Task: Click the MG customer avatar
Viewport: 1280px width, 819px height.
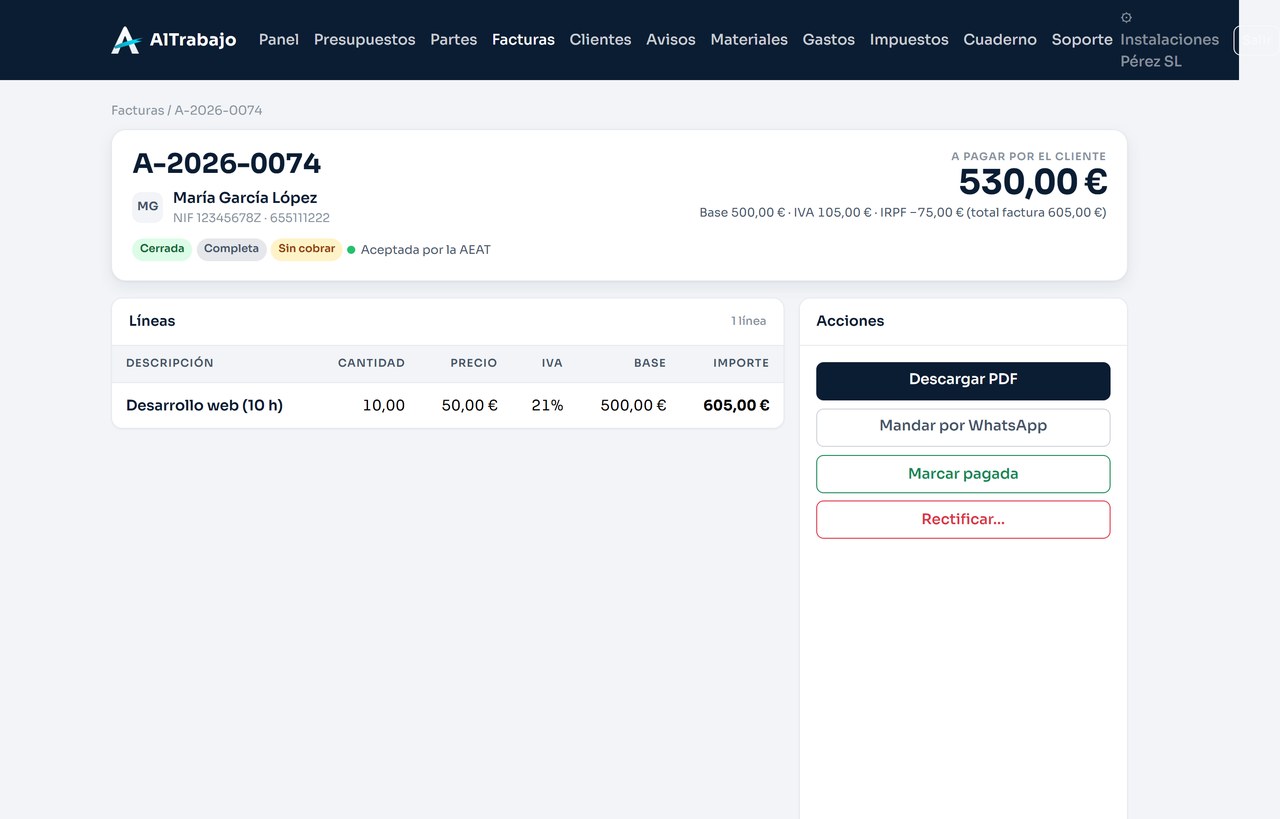Action: point(148,207)
